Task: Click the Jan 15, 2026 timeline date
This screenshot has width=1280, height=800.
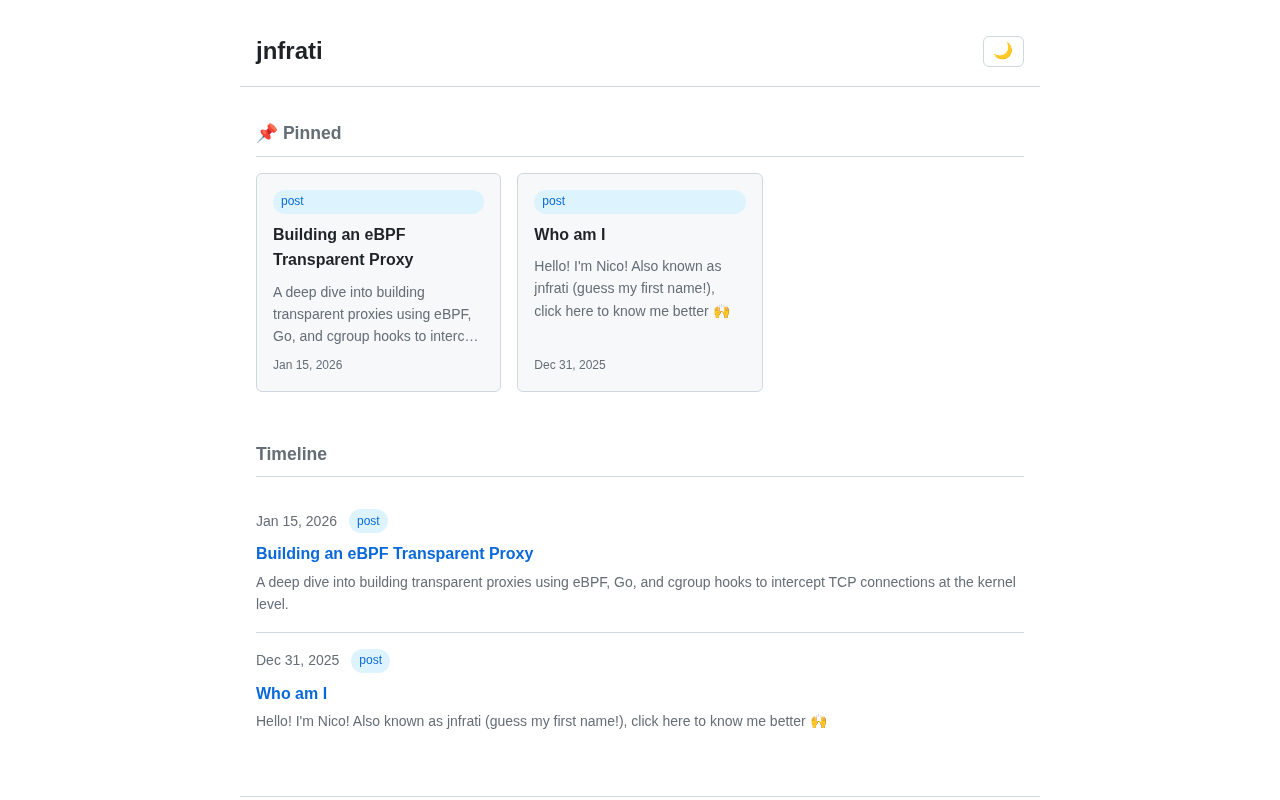Action: [x=296, y=521]
